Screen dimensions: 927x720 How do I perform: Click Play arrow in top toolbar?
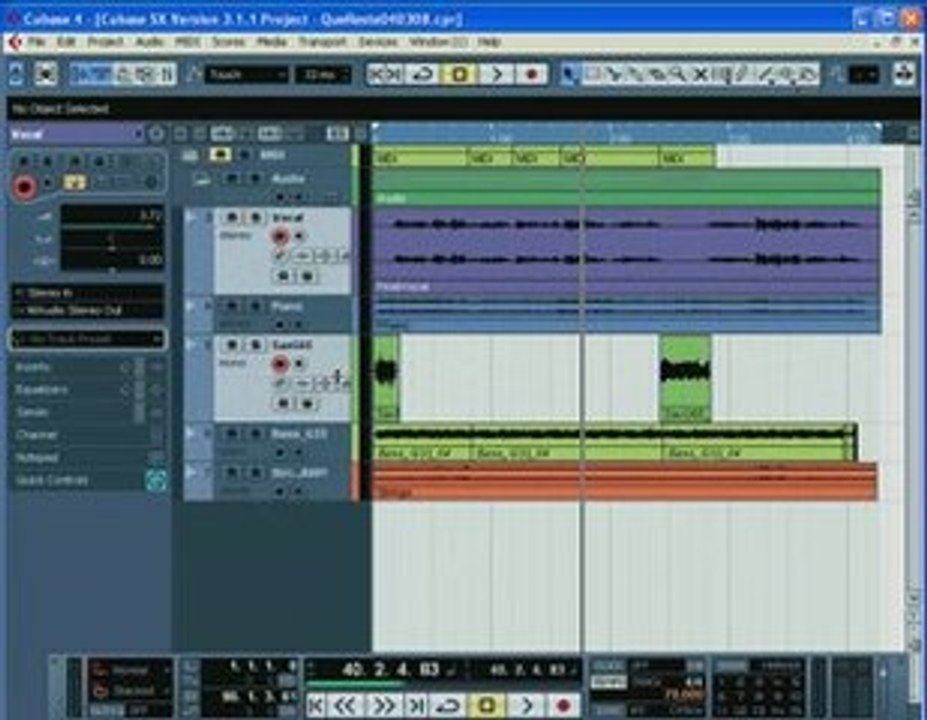(497, 74)
